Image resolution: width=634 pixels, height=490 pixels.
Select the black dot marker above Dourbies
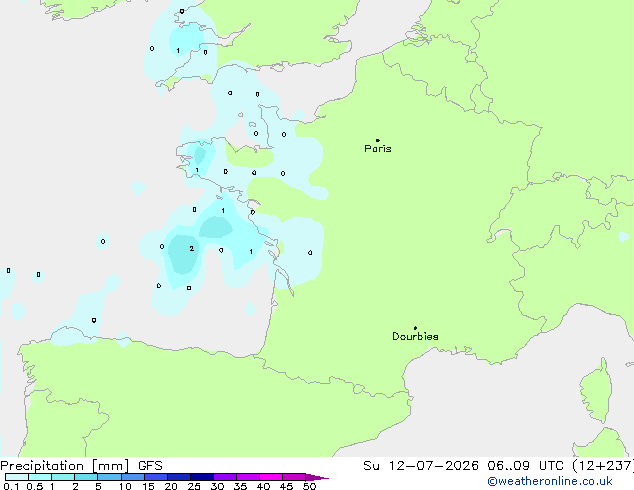(415, 328)
